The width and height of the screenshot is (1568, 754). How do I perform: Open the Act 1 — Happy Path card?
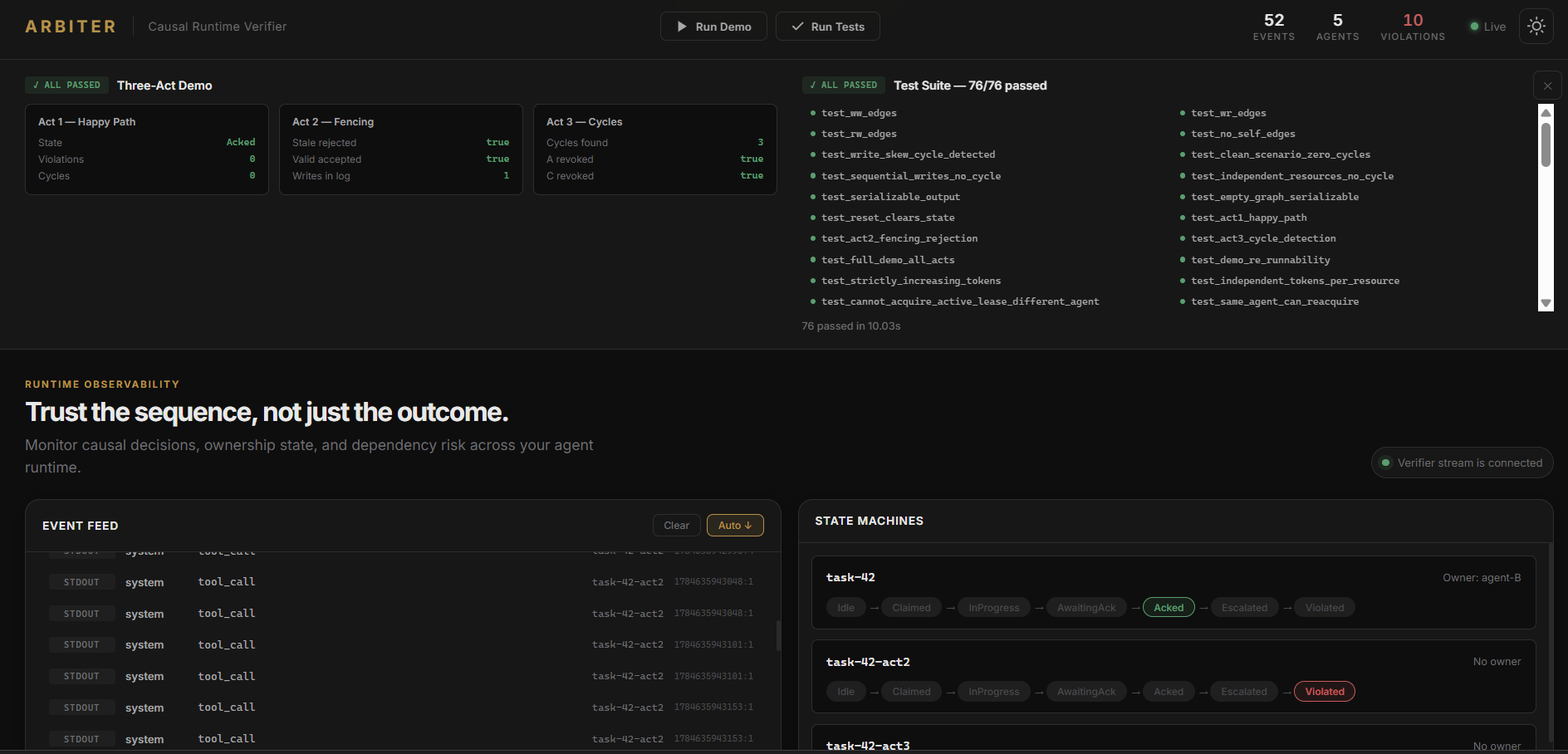[147, 149]
